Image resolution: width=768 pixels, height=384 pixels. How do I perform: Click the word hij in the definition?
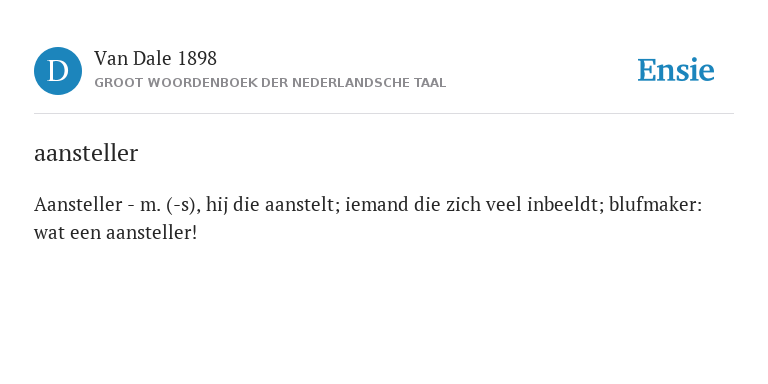pos(217,206)
